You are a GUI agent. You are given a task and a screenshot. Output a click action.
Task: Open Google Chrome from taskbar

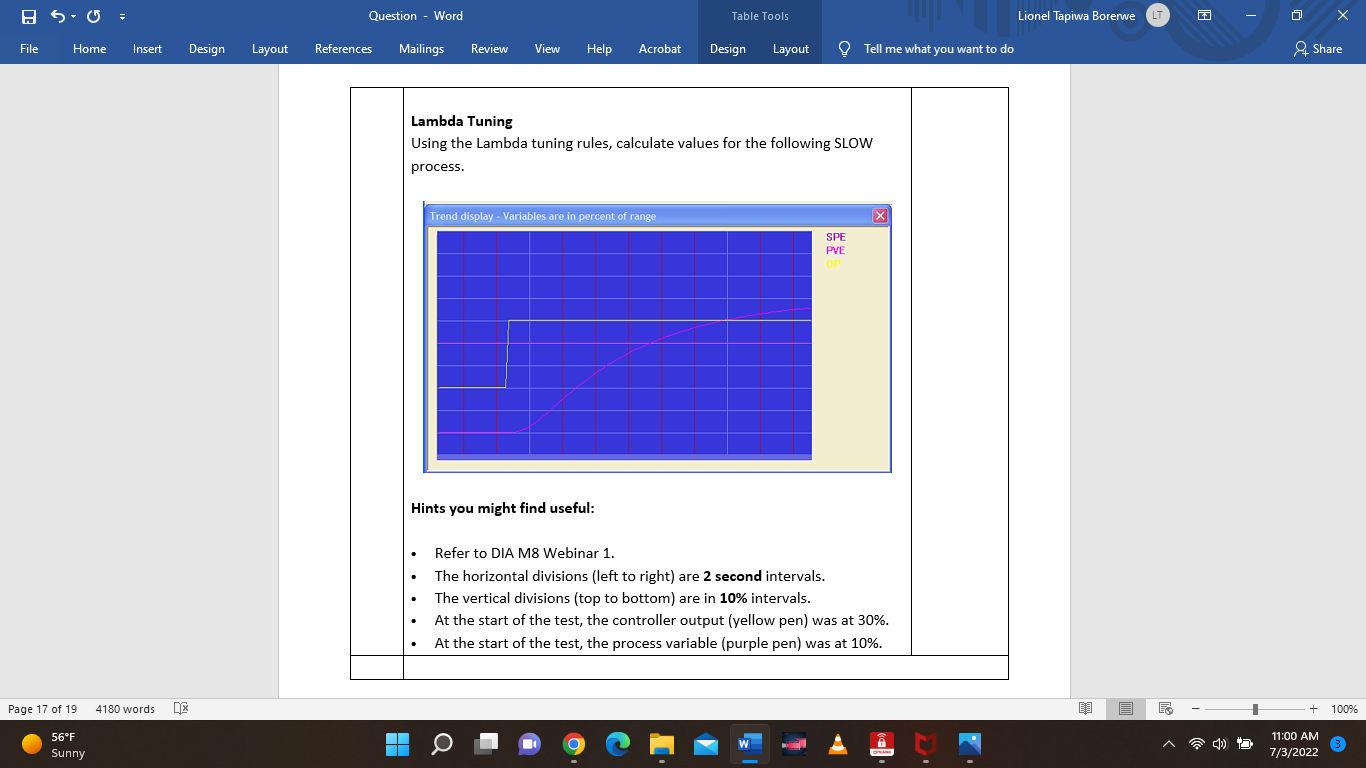coord(573,744)
